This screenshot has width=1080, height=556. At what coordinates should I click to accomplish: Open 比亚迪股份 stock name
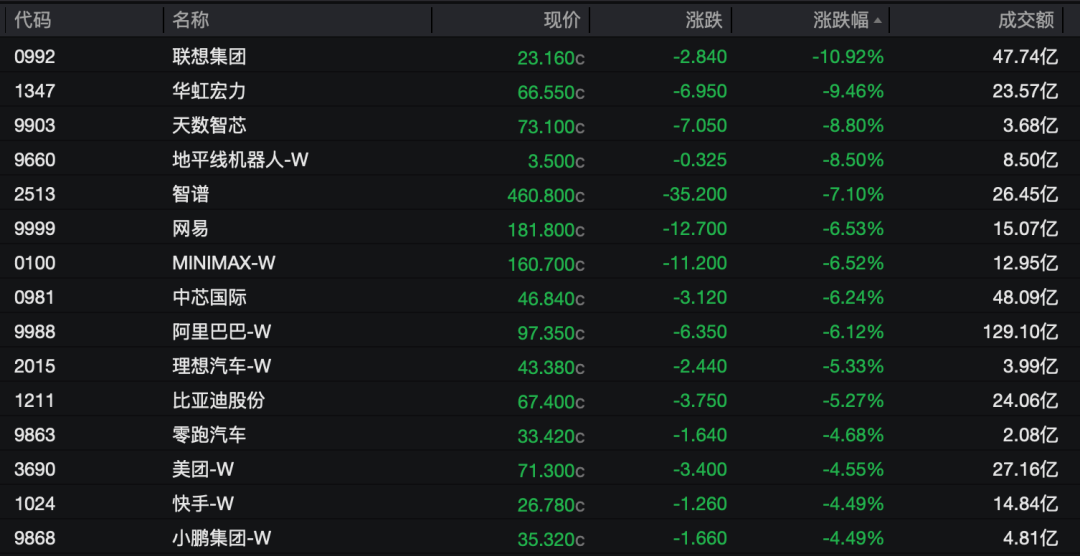(x=218, y=401)
